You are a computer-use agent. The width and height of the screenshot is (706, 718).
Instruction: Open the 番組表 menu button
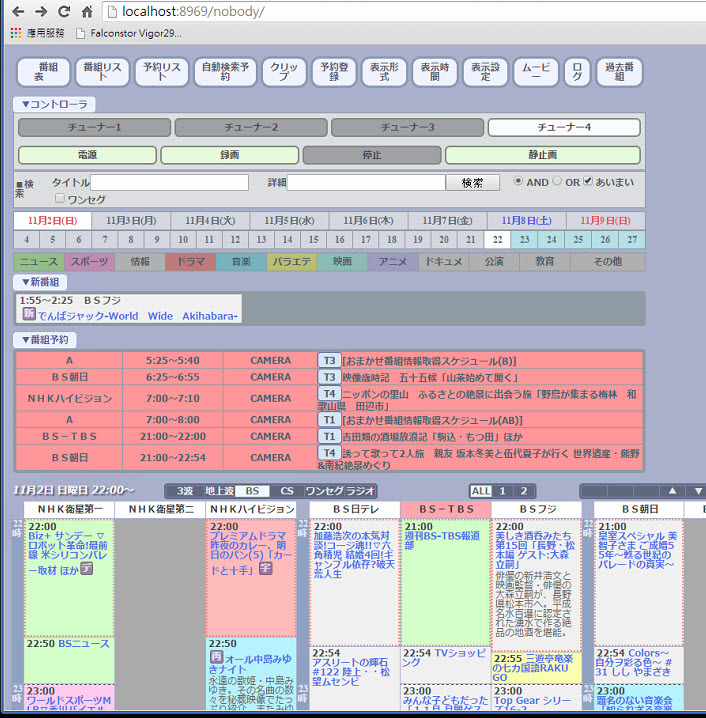[x=43, y=72]
